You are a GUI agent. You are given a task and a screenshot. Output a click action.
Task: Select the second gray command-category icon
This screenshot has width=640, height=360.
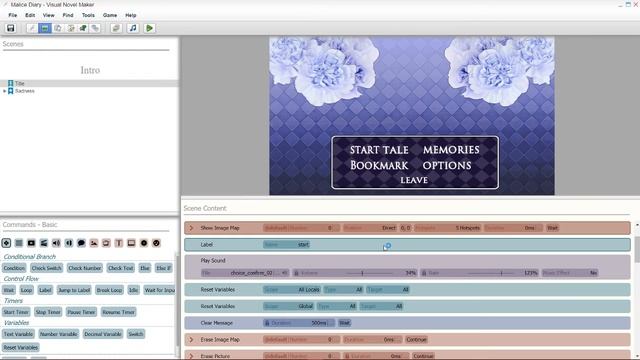(19, 243)
